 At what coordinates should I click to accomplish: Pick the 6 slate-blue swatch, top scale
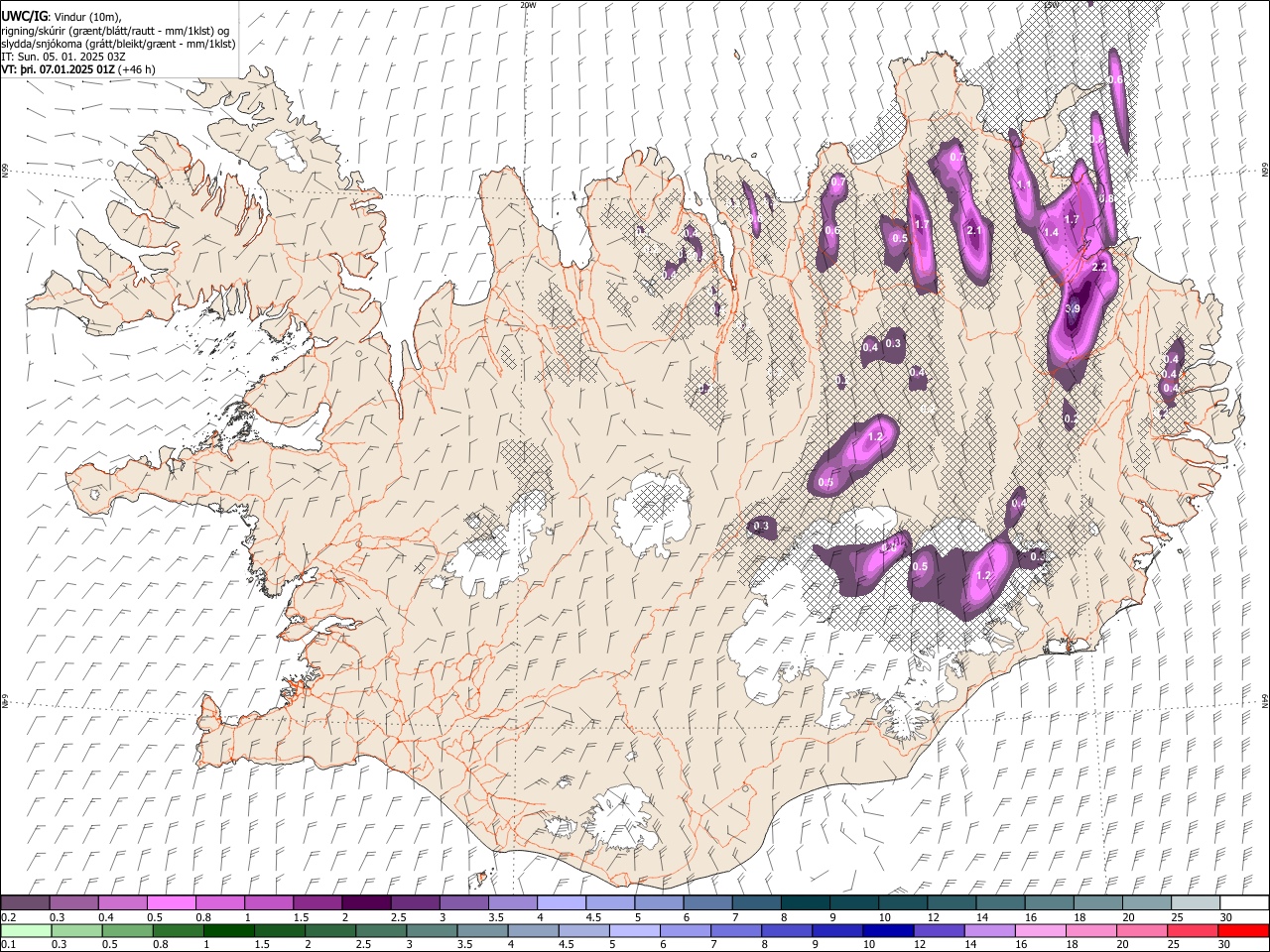point(707,902)
